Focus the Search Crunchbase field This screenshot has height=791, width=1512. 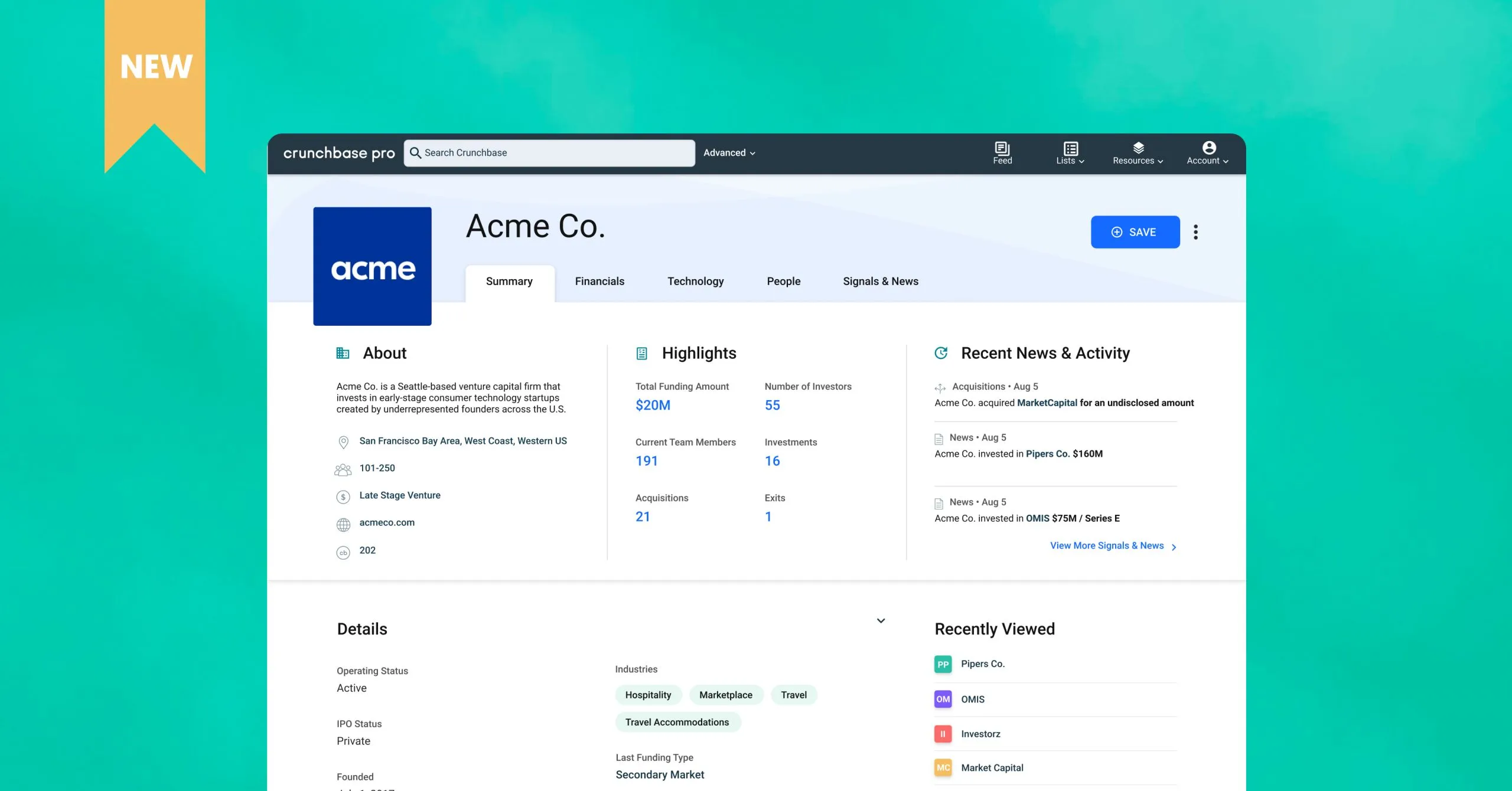click(x=549, y=153)
